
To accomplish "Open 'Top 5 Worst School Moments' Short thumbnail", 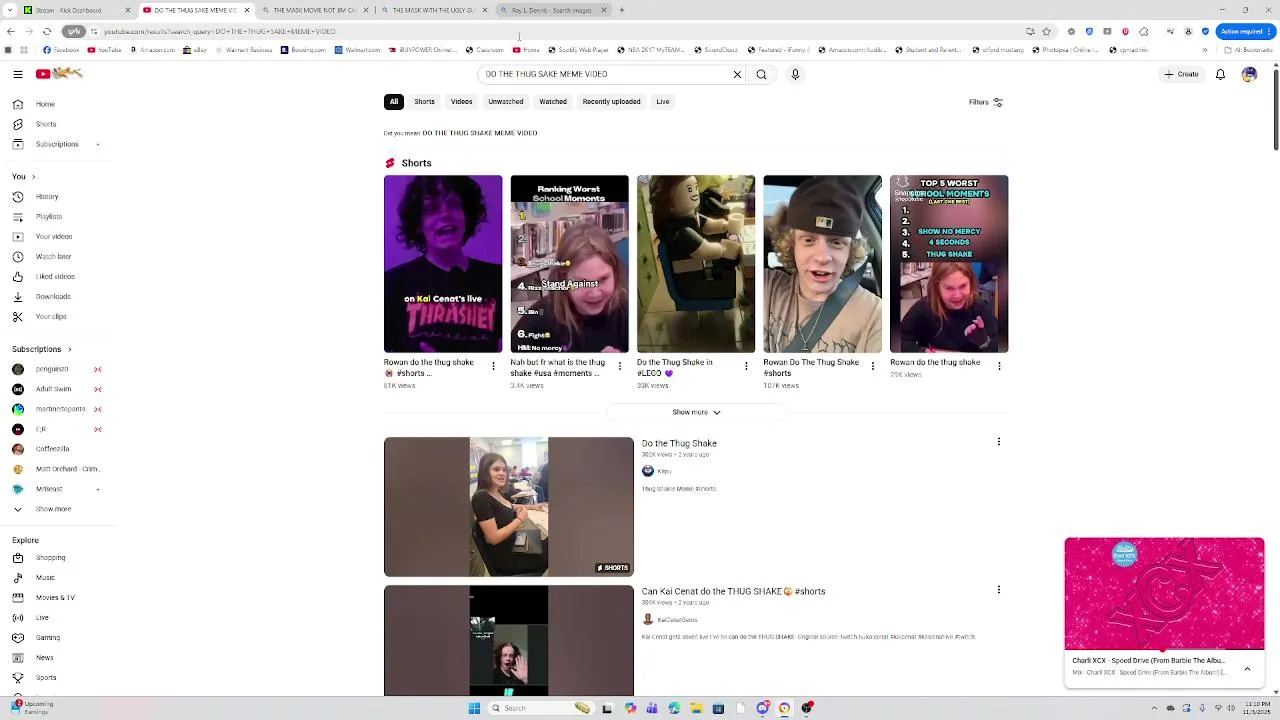I will [x=949, y=264].
